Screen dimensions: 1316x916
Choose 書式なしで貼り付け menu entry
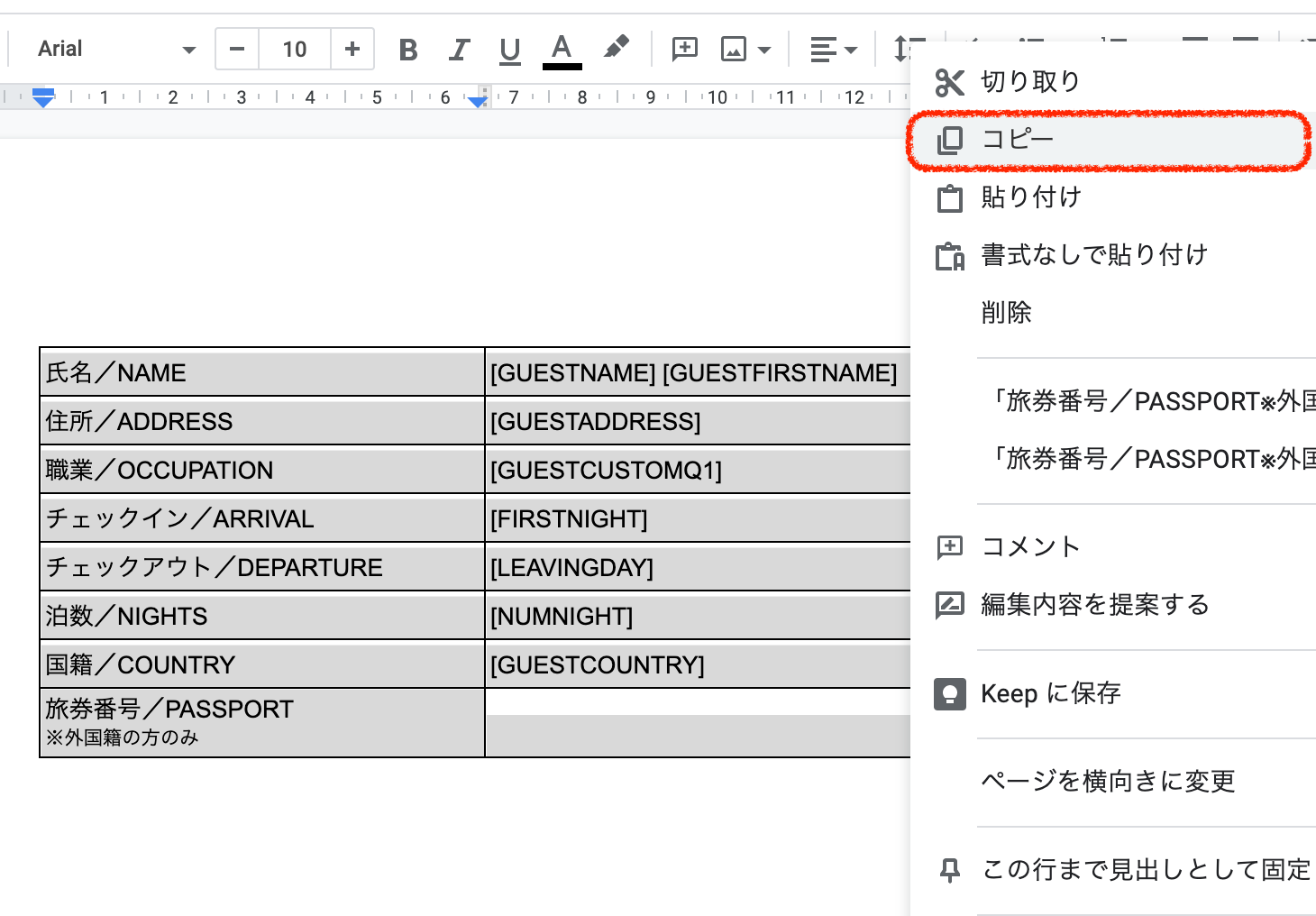click(x=1093, y=255)
